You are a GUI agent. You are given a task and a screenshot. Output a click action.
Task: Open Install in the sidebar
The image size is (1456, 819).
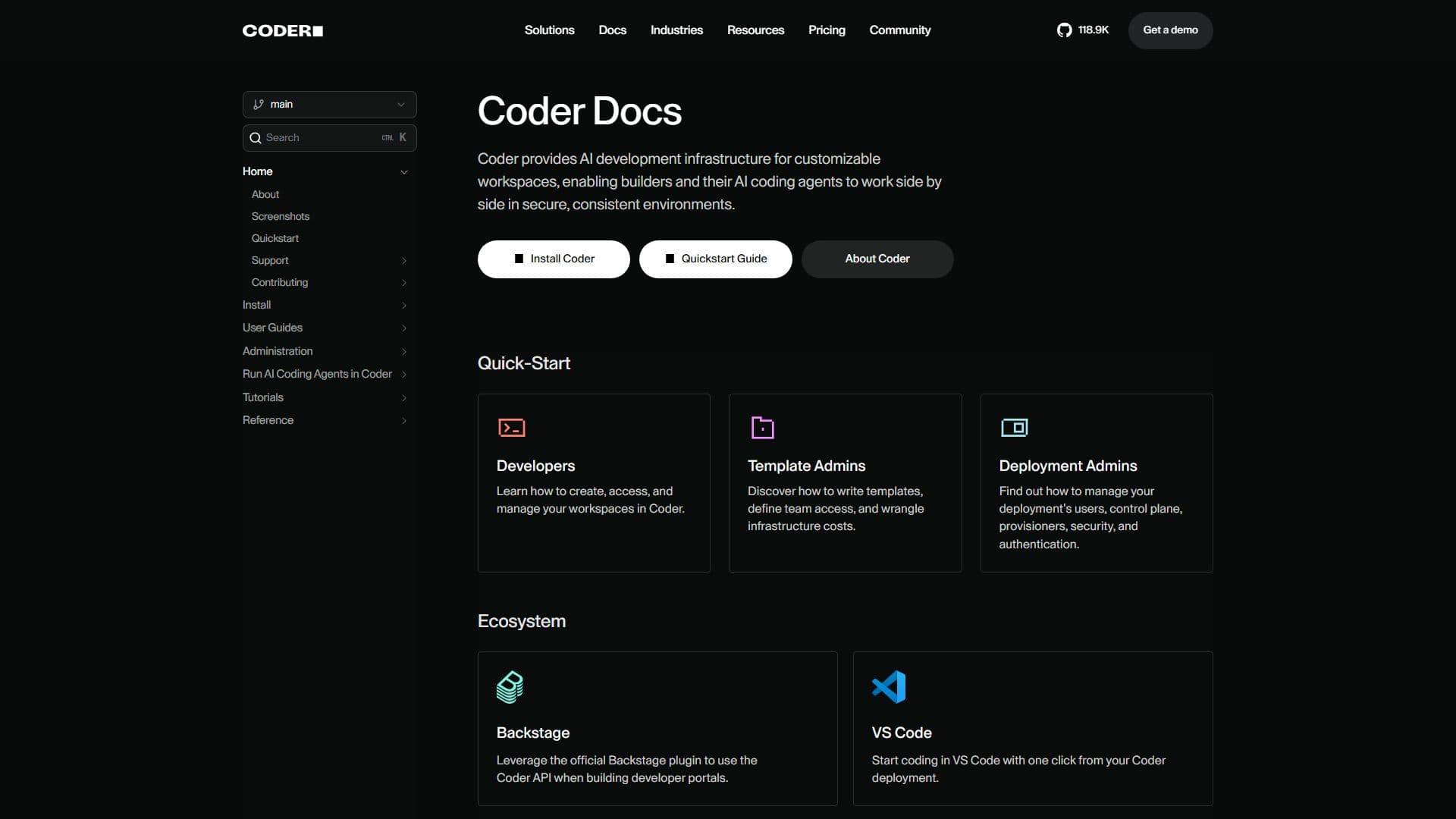click(256, 305)
